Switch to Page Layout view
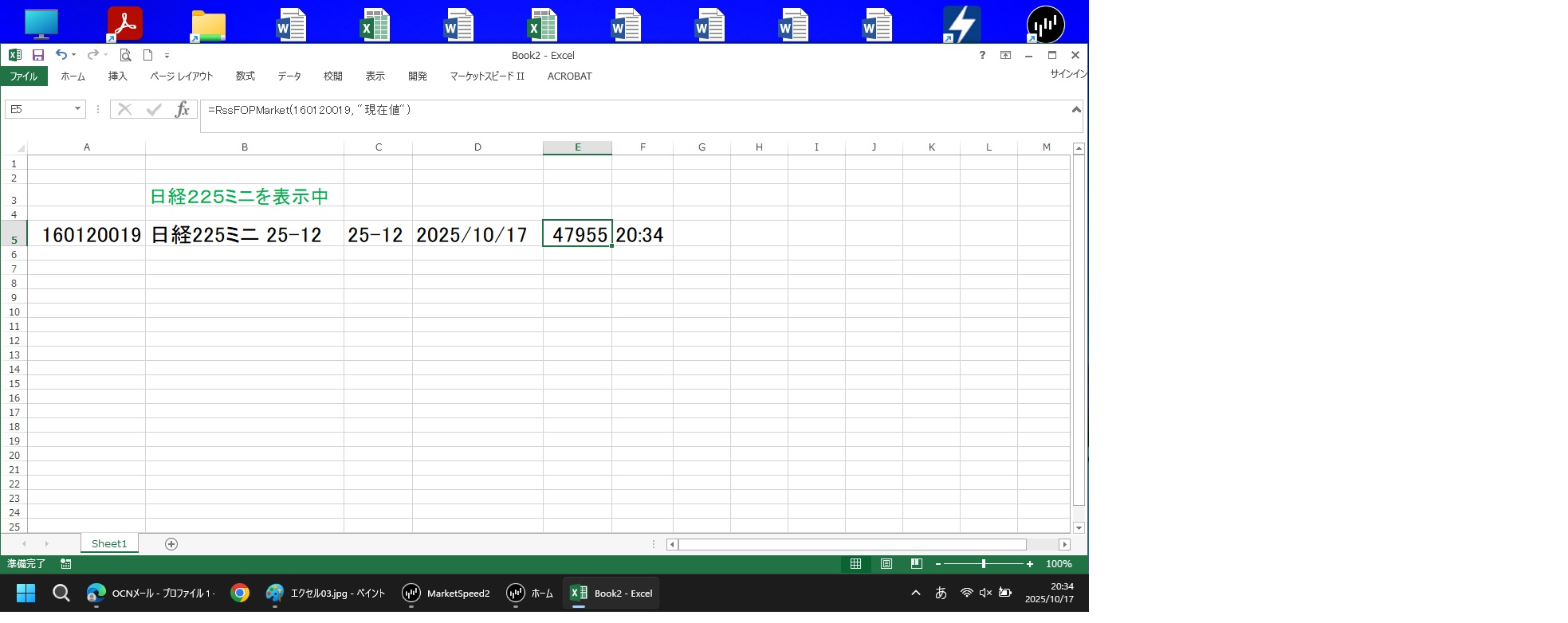1568x623 pixels. pos(886,564)
